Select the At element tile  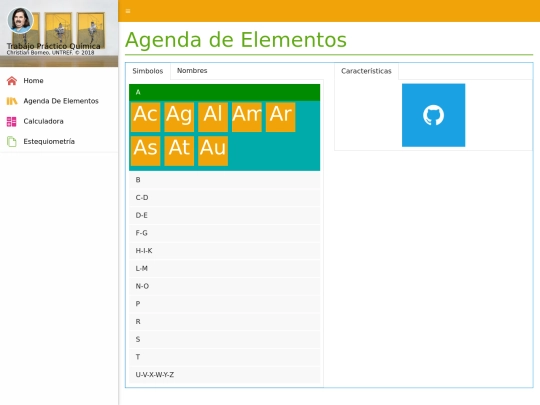tap(179, 151)
